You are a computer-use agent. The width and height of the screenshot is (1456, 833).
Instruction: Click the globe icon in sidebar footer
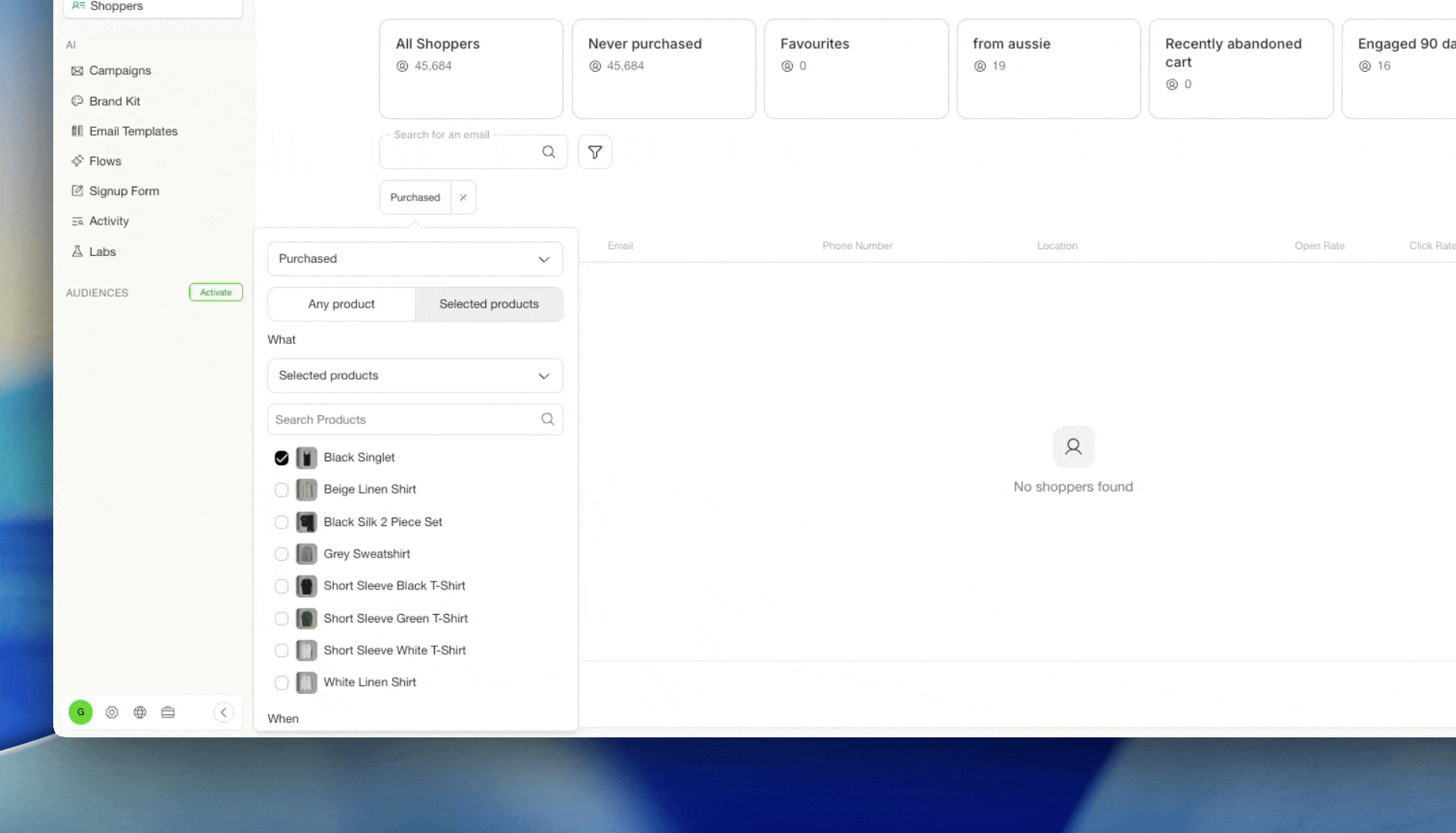tap(140, 712)
